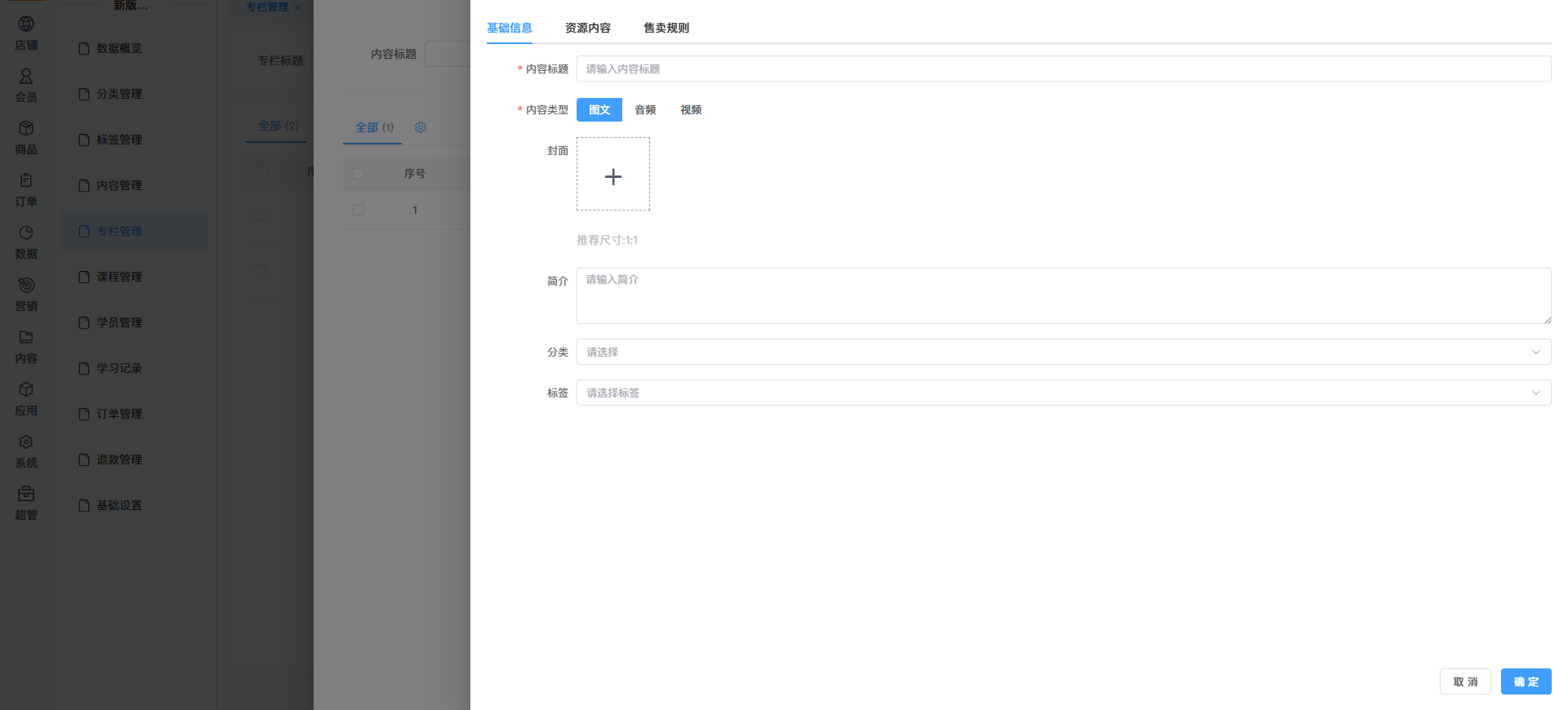Click the 序号 column header
The height and width of the screenshot is (710, 1568).
(x=415, y=173)
